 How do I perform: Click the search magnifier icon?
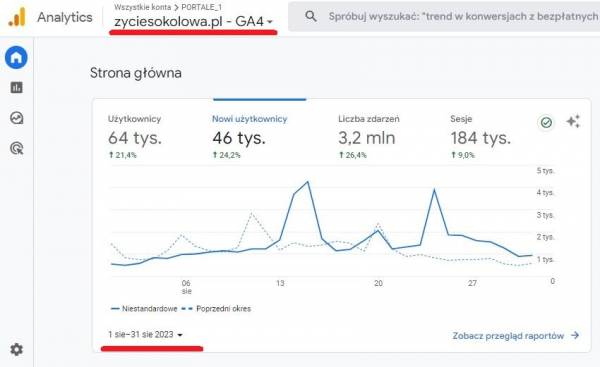click(x=311, y=16)
